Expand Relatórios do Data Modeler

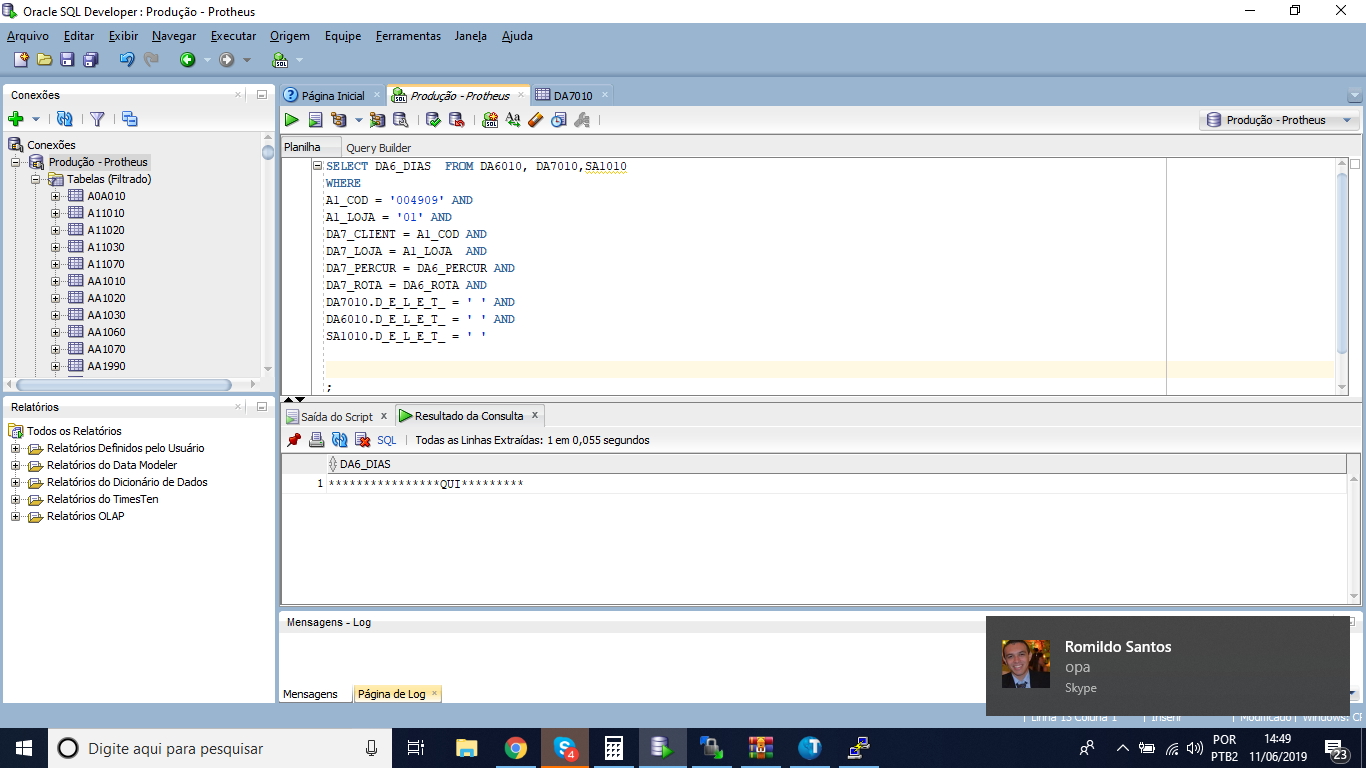click(x=16, y=465)
